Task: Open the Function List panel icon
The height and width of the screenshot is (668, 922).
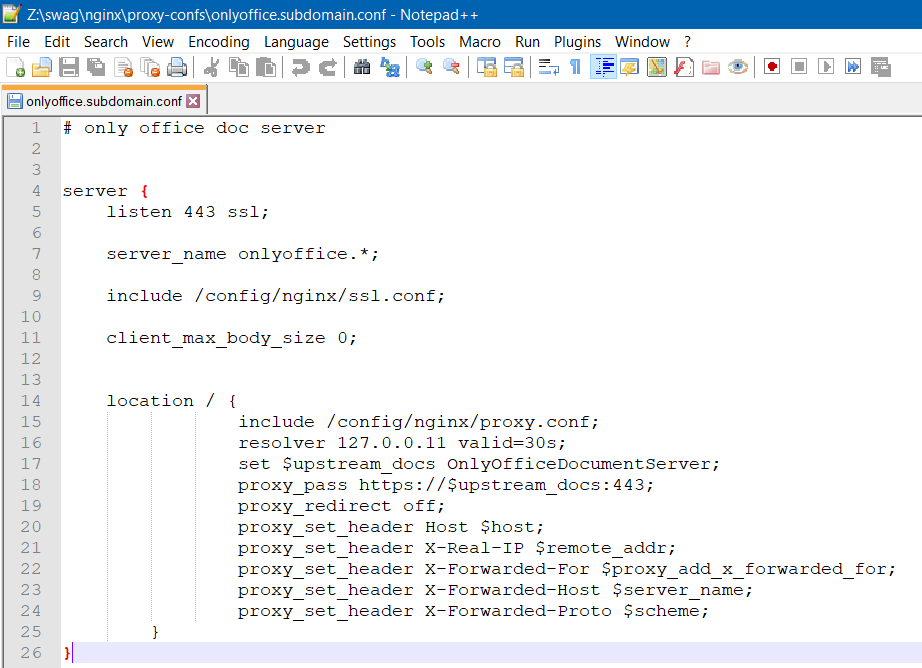Action: 683,67
